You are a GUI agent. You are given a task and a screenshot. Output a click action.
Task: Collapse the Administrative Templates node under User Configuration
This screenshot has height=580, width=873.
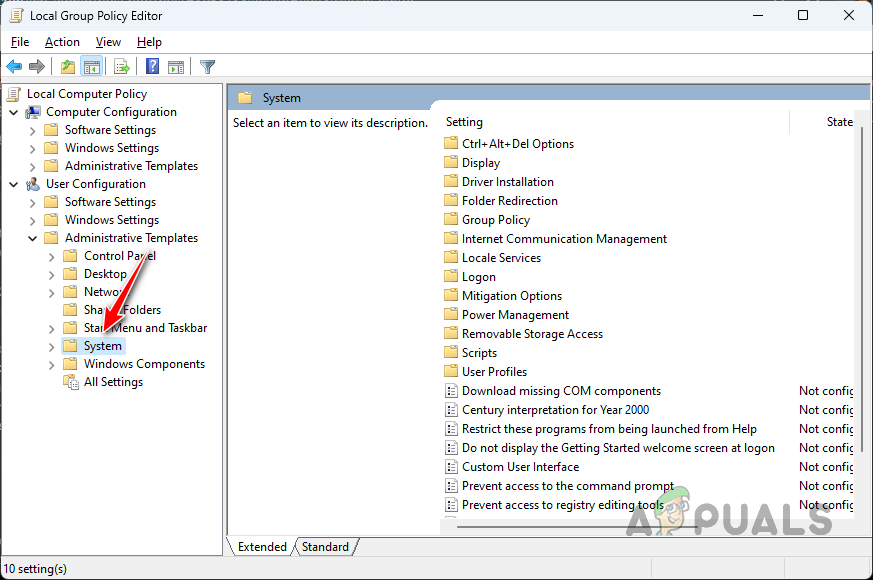click(32, 237)
